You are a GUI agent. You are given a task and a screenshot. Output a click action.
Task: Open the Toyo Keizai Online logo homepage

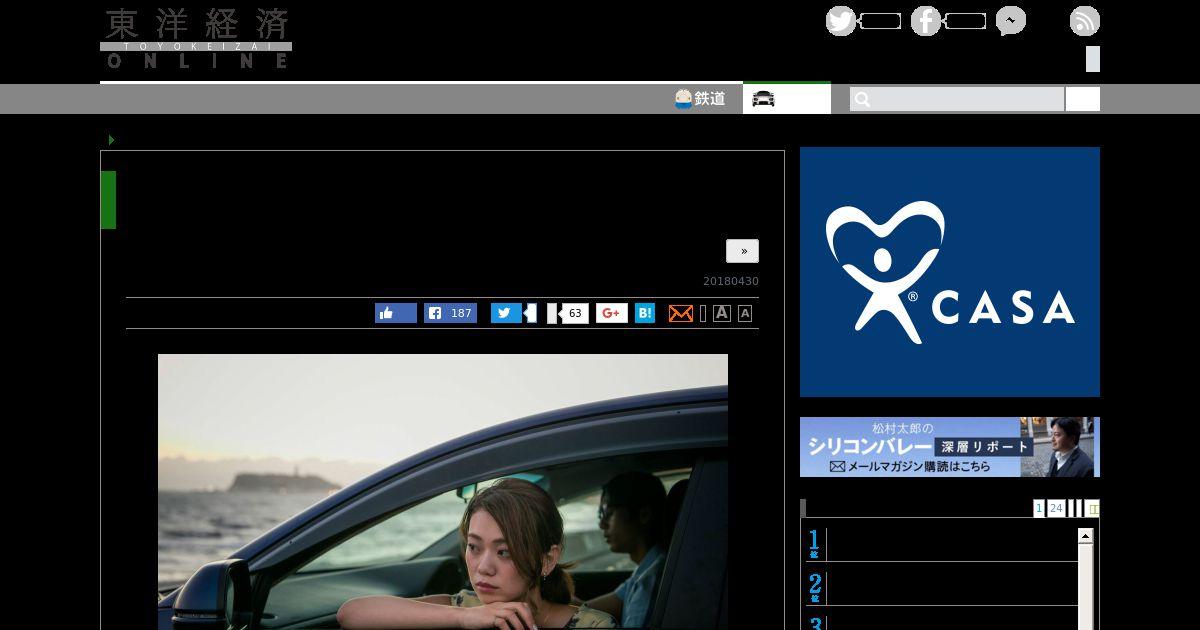click(196, 39)
